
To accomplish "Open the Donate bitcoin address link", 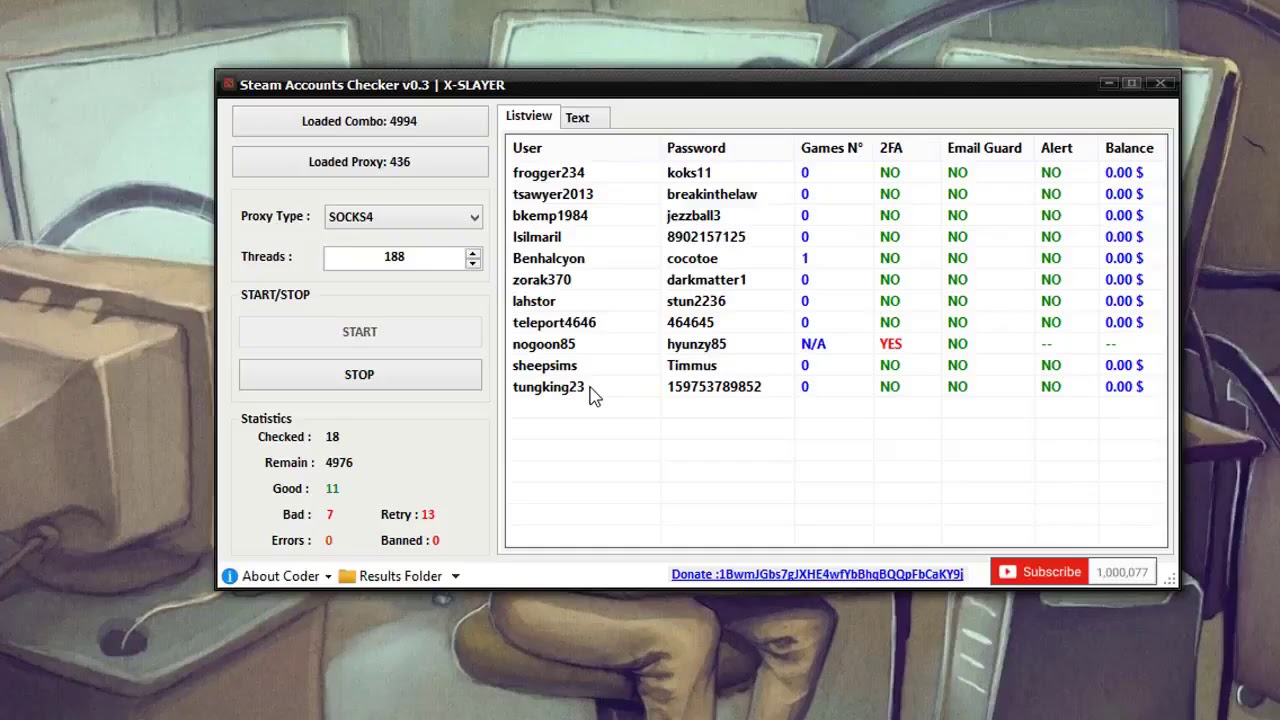I will (817, 574).
